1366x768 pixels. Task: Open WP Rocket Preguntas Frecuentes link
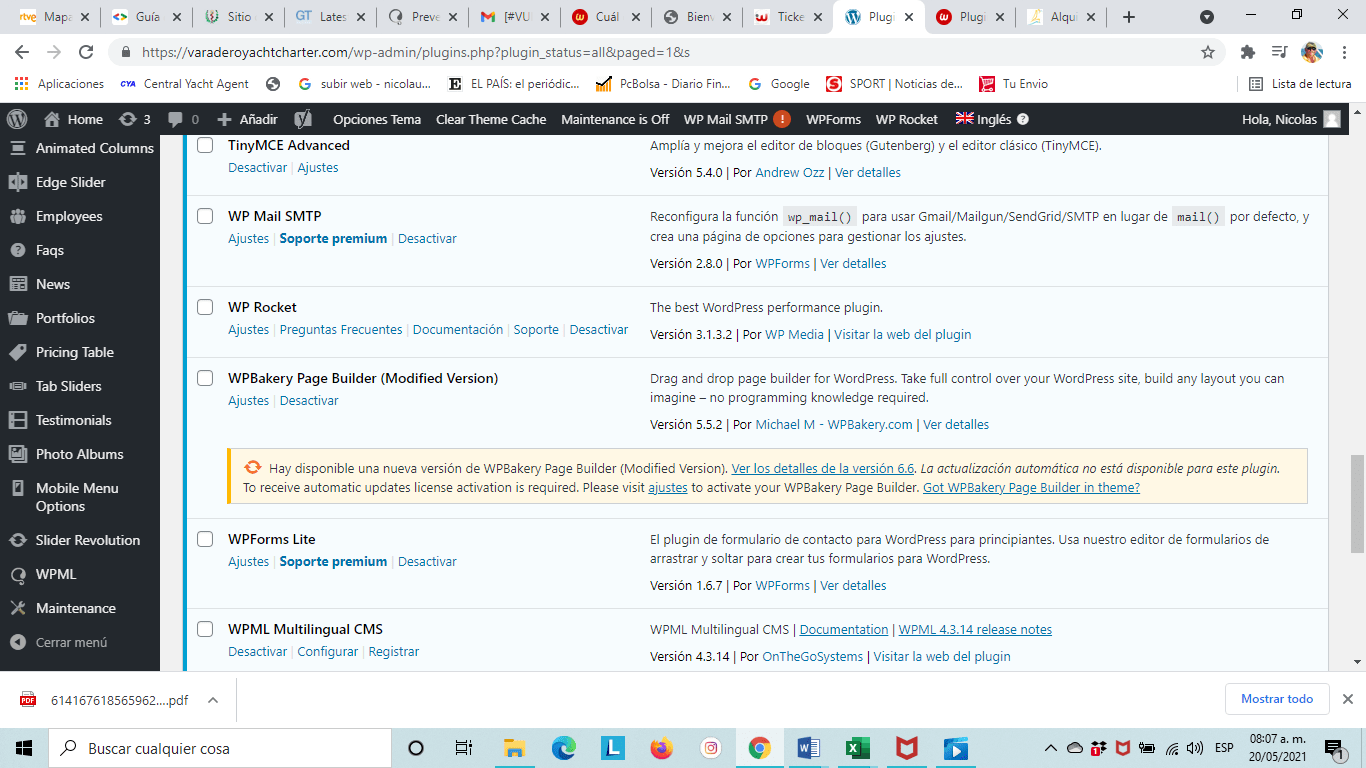(x=341, y=329)
